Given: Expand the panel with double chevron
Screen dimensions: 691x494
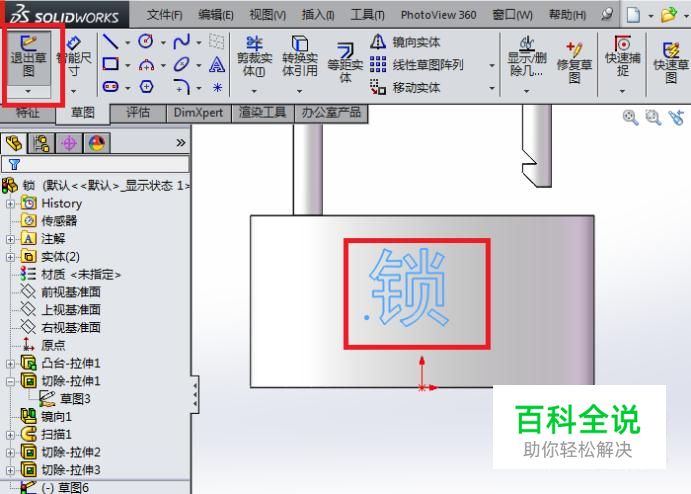Looking at the screenshot, I should point(181,143).
